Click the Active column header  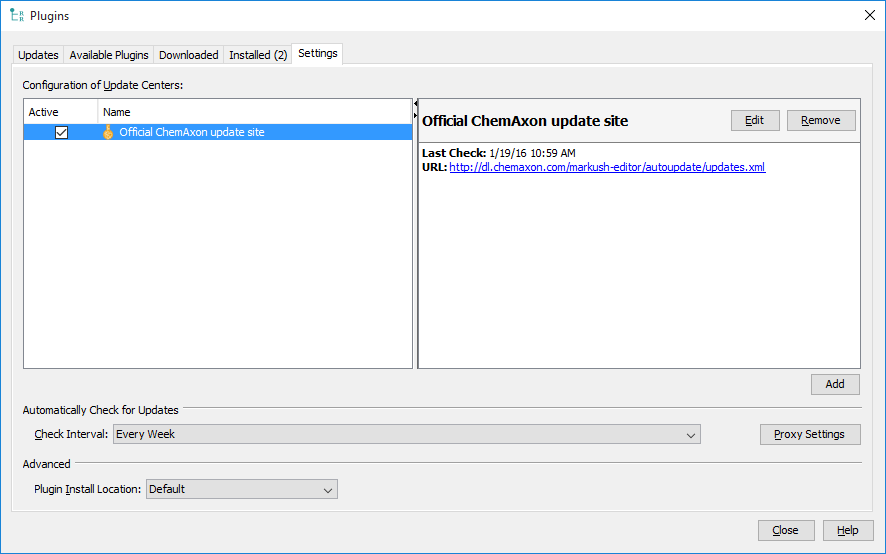point(60,112)
